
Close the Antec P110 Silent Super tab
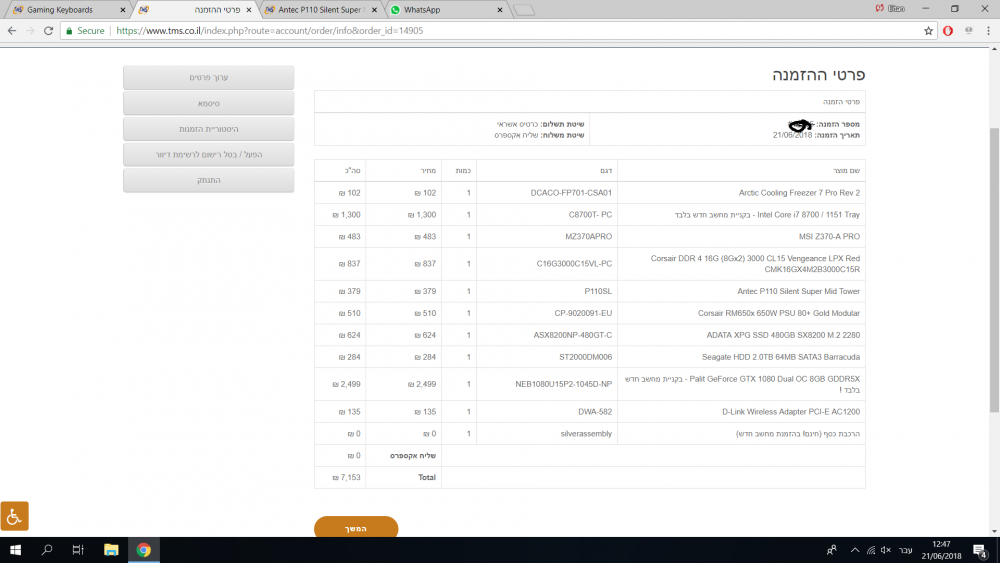click(x=374, y=10)
